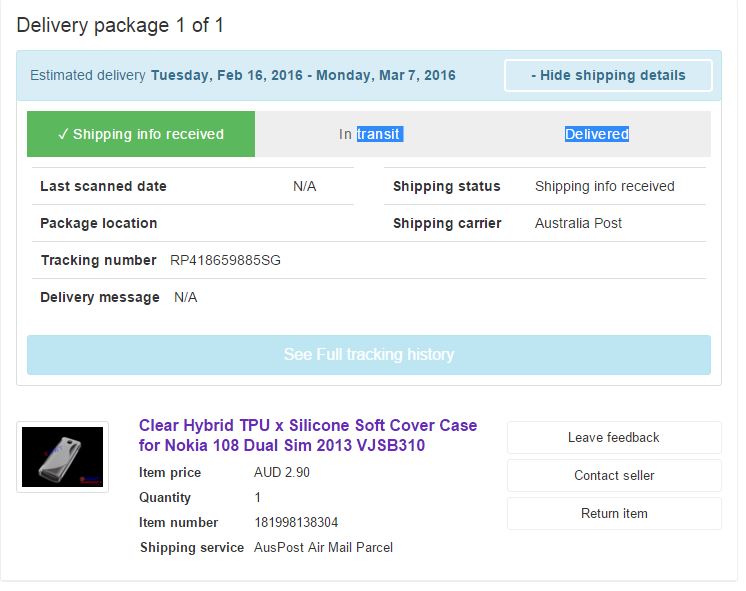Click the Delivery package 1 of 1 heading
Image resolution: width=746 pixels, height=591 pixels.
click(120, 25)
